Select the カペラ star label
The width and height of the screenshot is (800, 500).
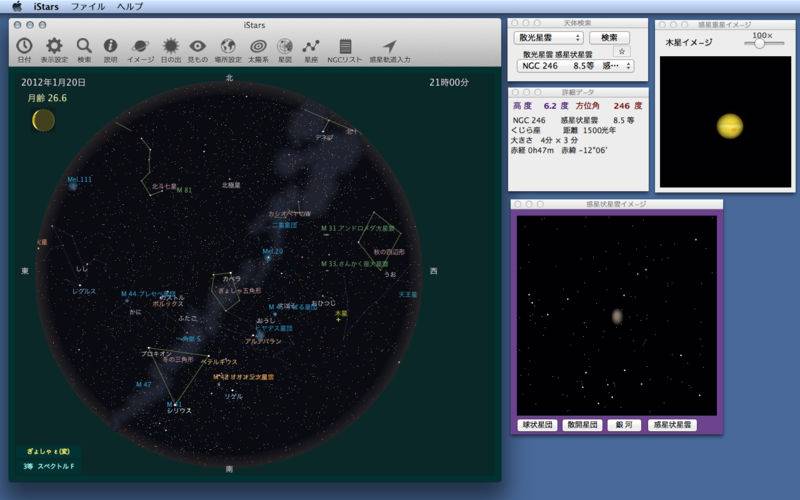pyautogui.click(x=232, y=279)
